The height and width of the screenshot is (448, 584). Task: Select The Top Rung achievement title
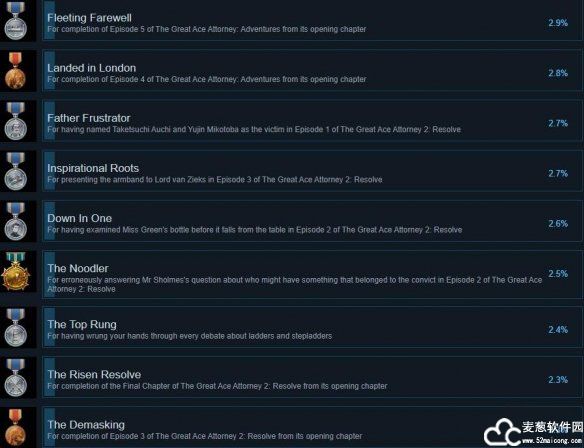tap(82, 325)
